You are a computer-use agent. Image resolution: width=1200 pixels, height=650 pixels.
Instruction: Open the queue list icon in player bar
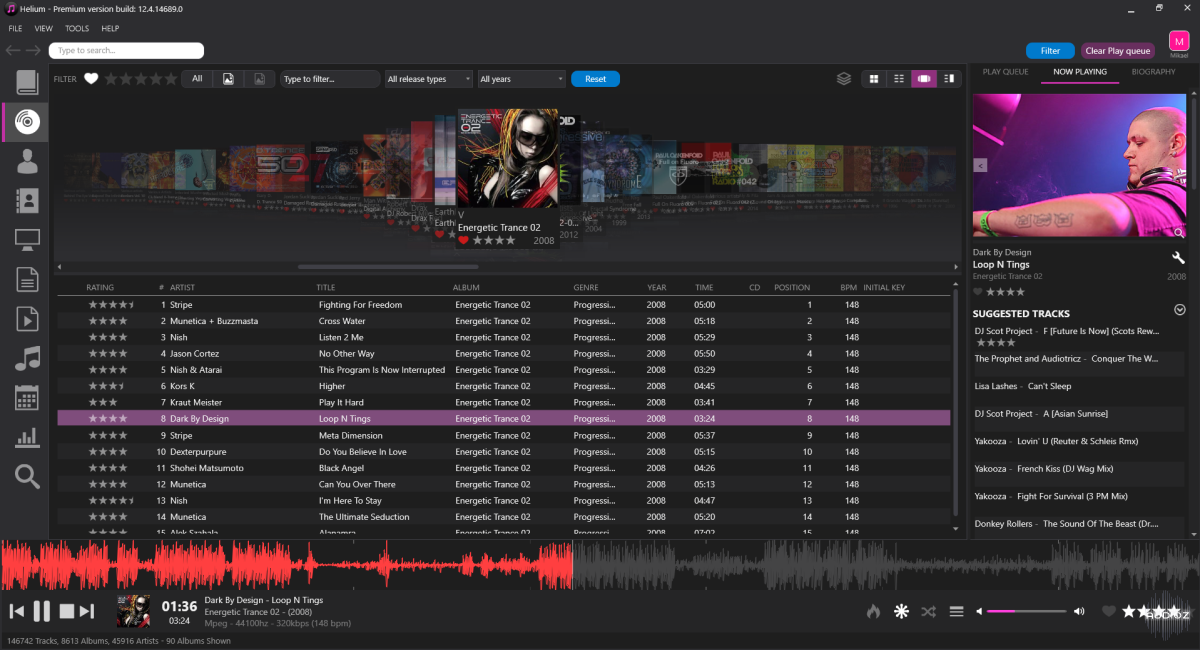point(956,611)
